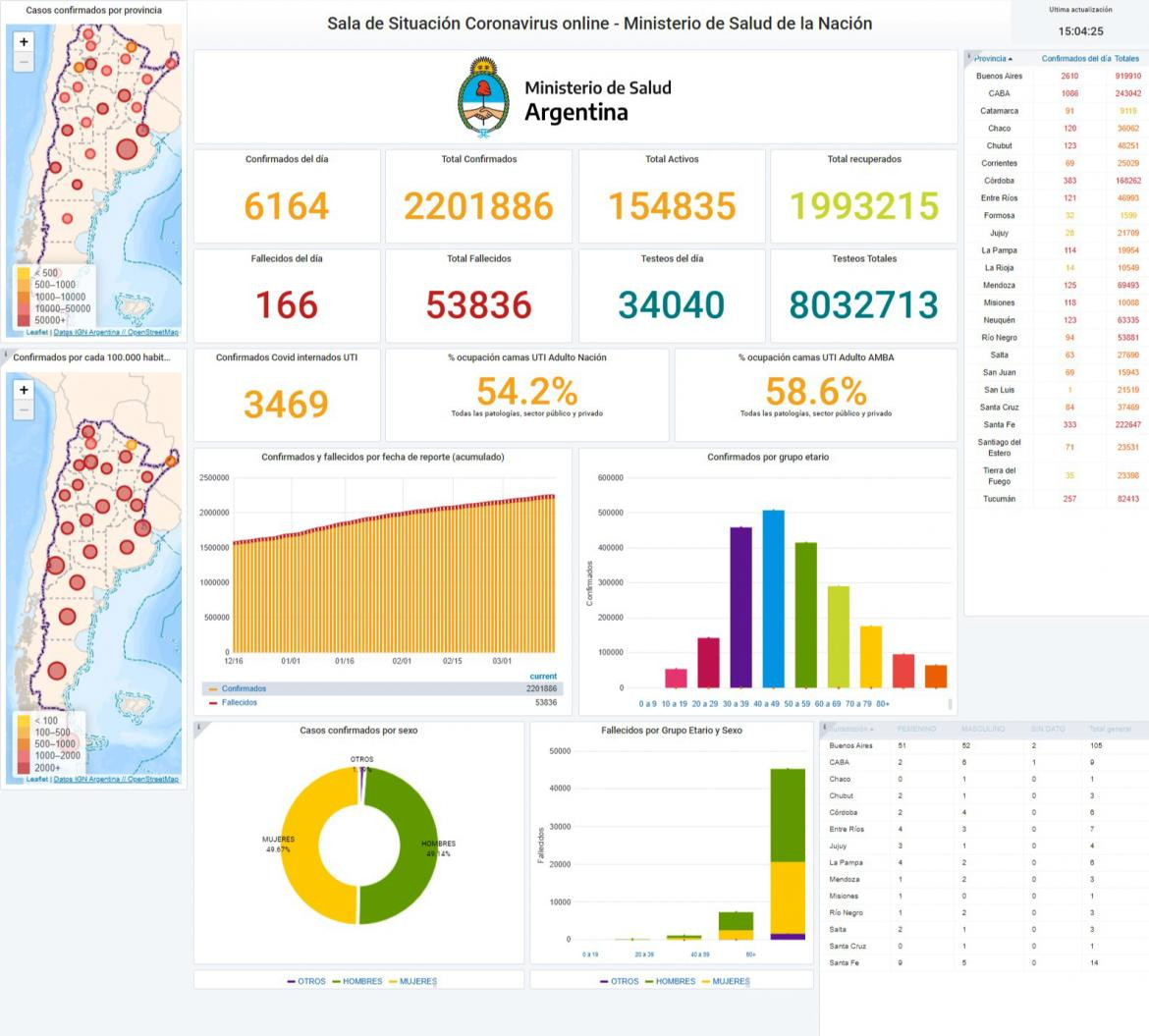The height and width of the screenshot is (1036, 1149).
Task: Open the 'Confirmados del día' panel title menu
Action: [x=287, y=159]
